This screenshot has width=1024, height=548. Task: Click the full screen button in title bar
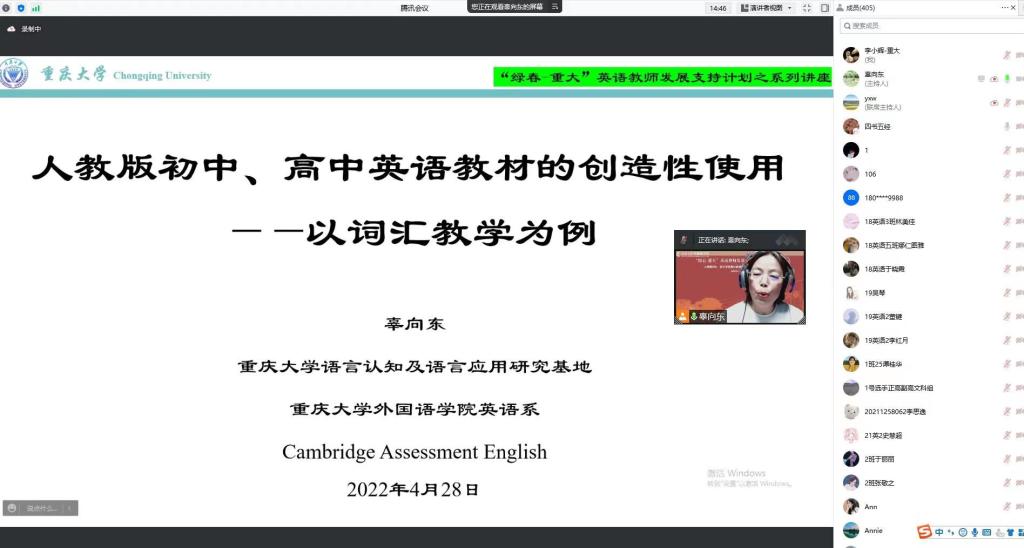click(808, 8)
